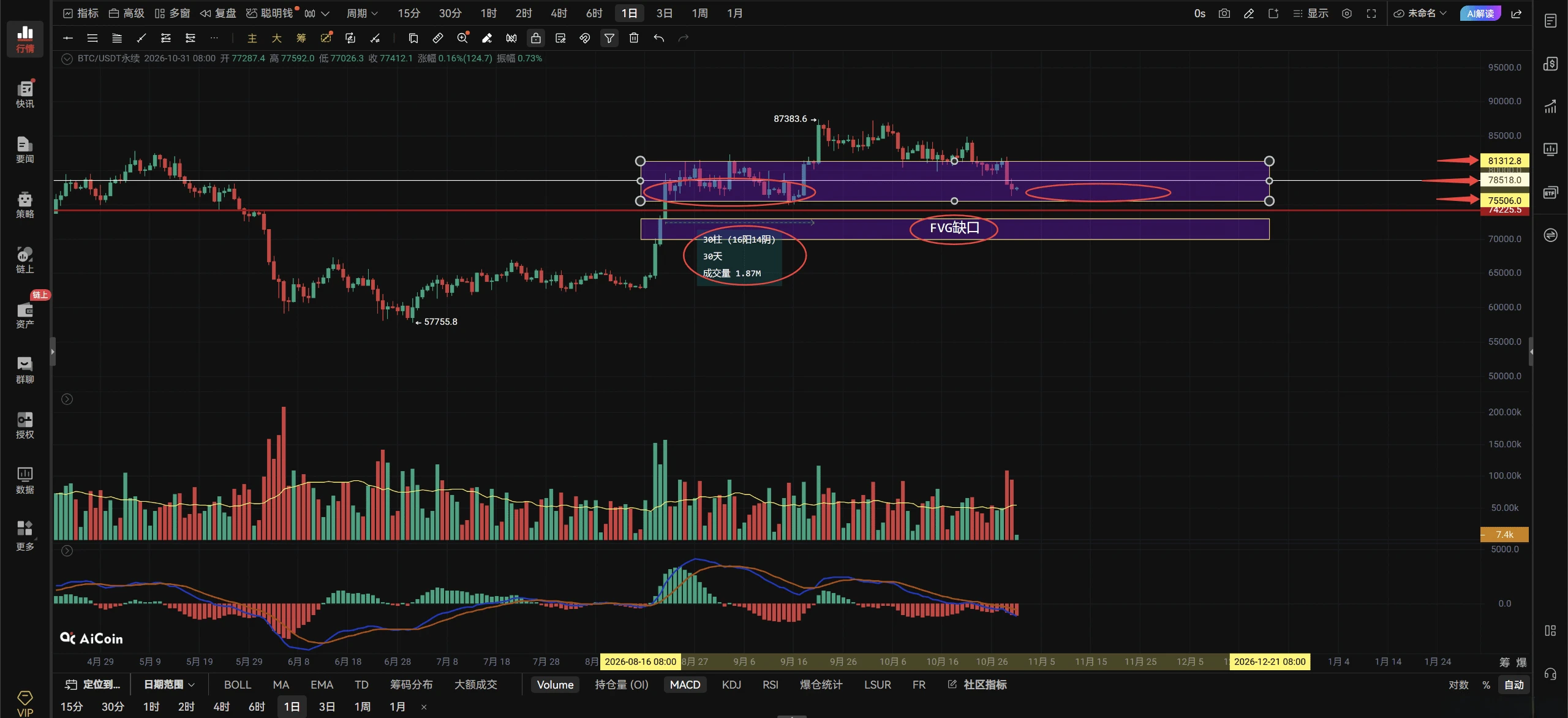The height and width of the screenshot is (718, 1568).
Task: Open the 数据 data sidebar icon
Action: 25,480
